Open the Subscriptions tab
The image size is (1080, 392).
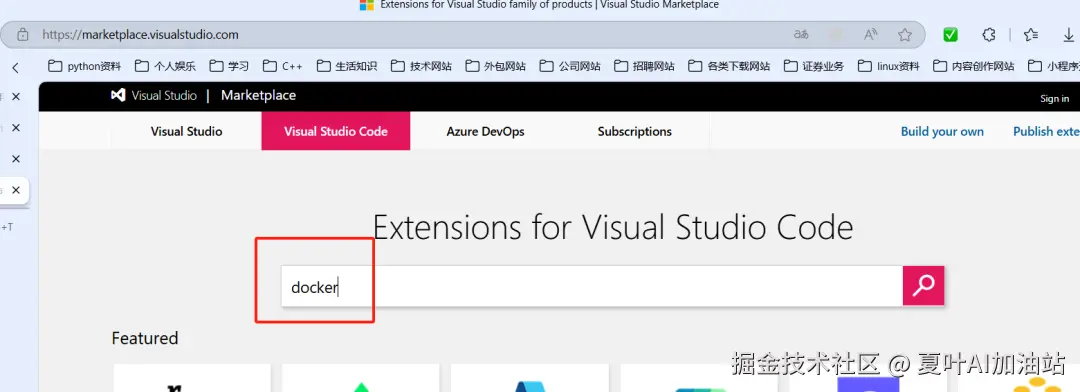[x=634, y=131]
